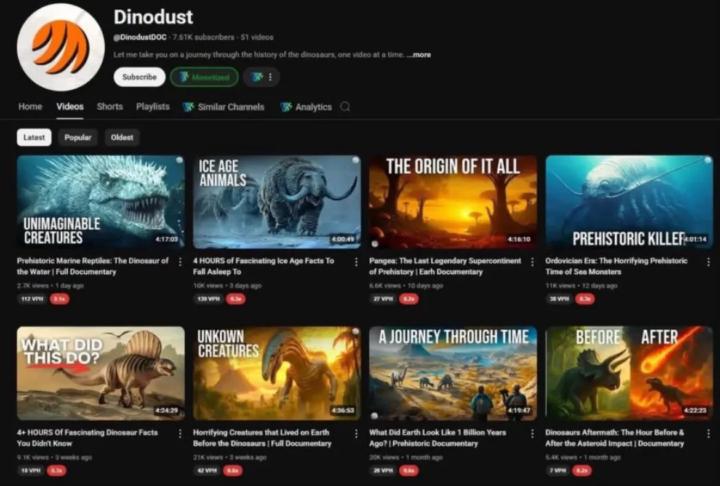Open title link 4 HOURS of Fascinating Ice Age Facts

[264, 266]
